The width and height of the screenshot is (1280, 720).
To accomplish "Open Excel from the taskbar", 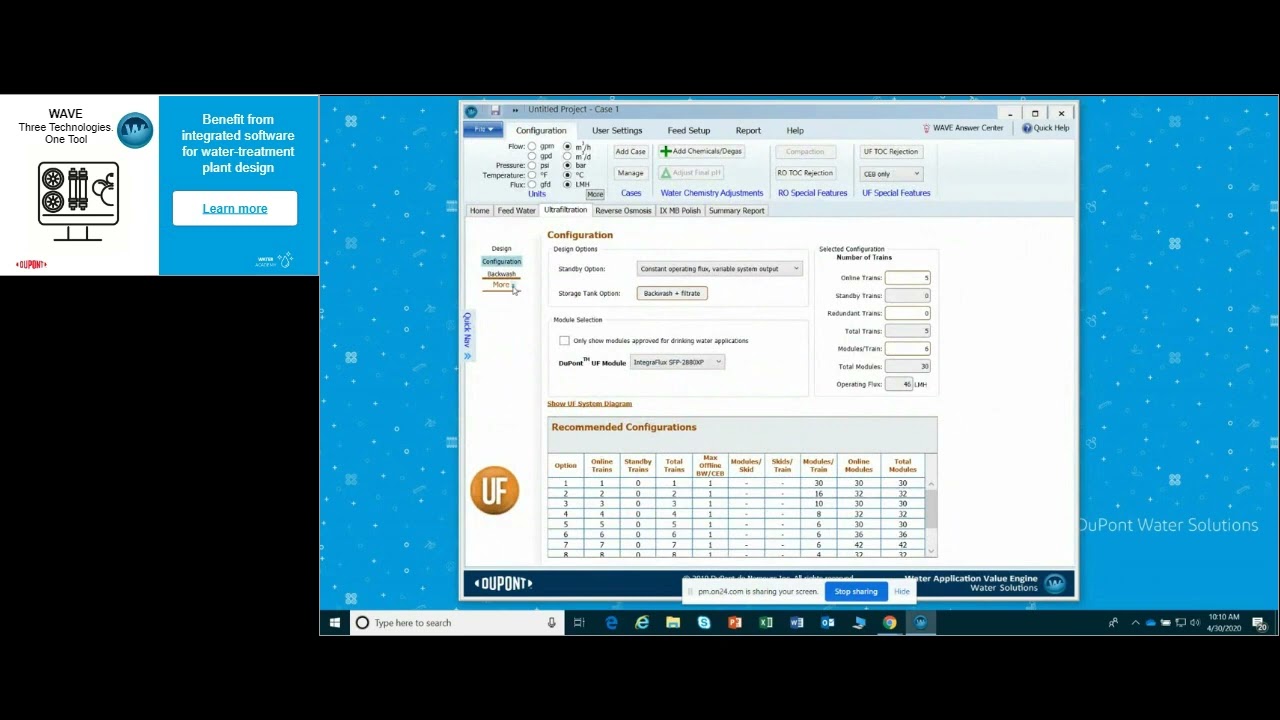I will [x=766, y=623].
